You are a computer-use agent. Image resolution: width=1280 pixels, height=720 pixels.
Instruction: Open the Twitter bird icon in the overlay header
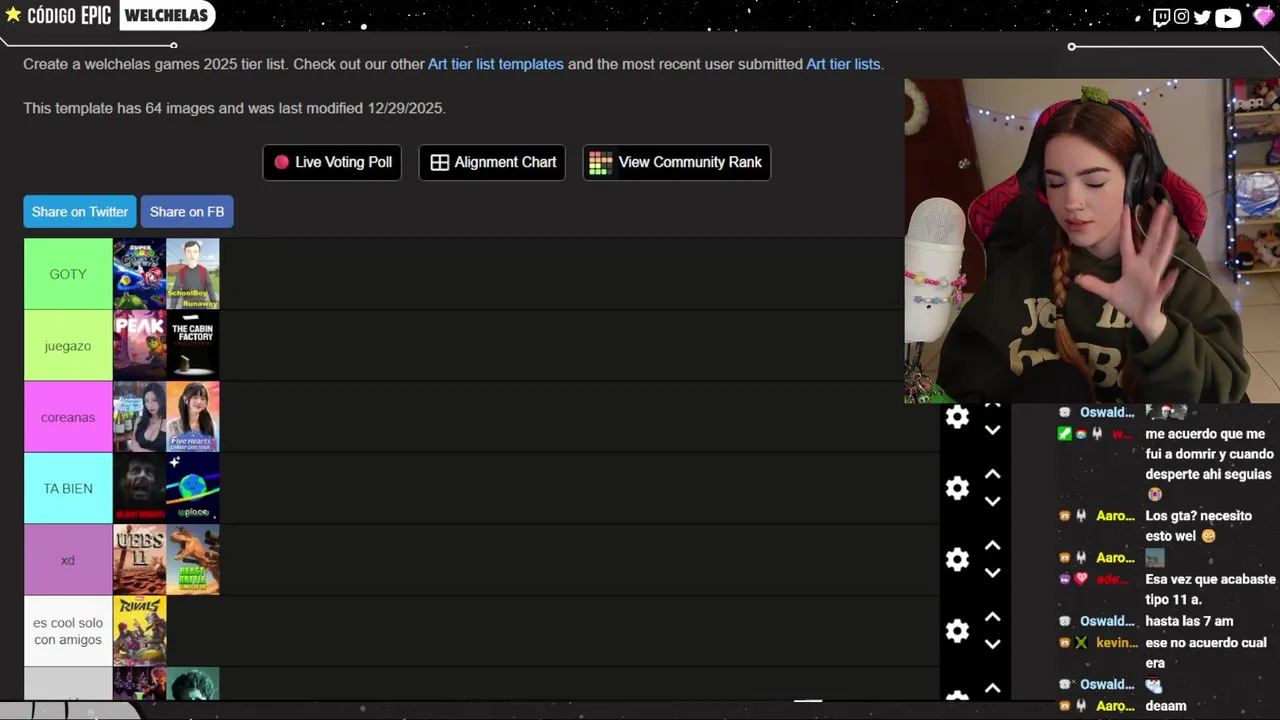1202,17
